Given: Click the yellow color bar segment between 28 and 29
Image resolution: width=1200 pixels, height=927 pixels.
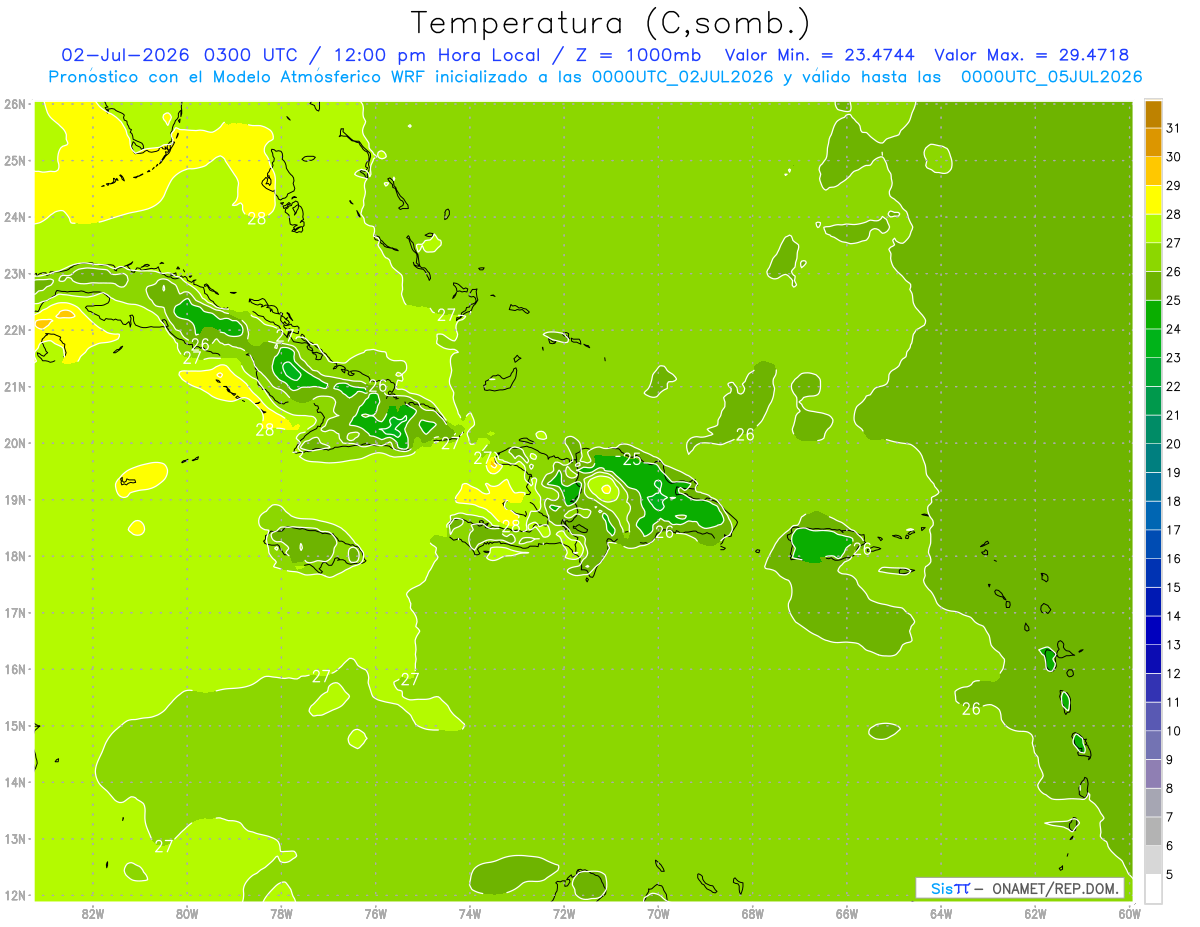Looking at the screenshot, I should click(1153, 200).
